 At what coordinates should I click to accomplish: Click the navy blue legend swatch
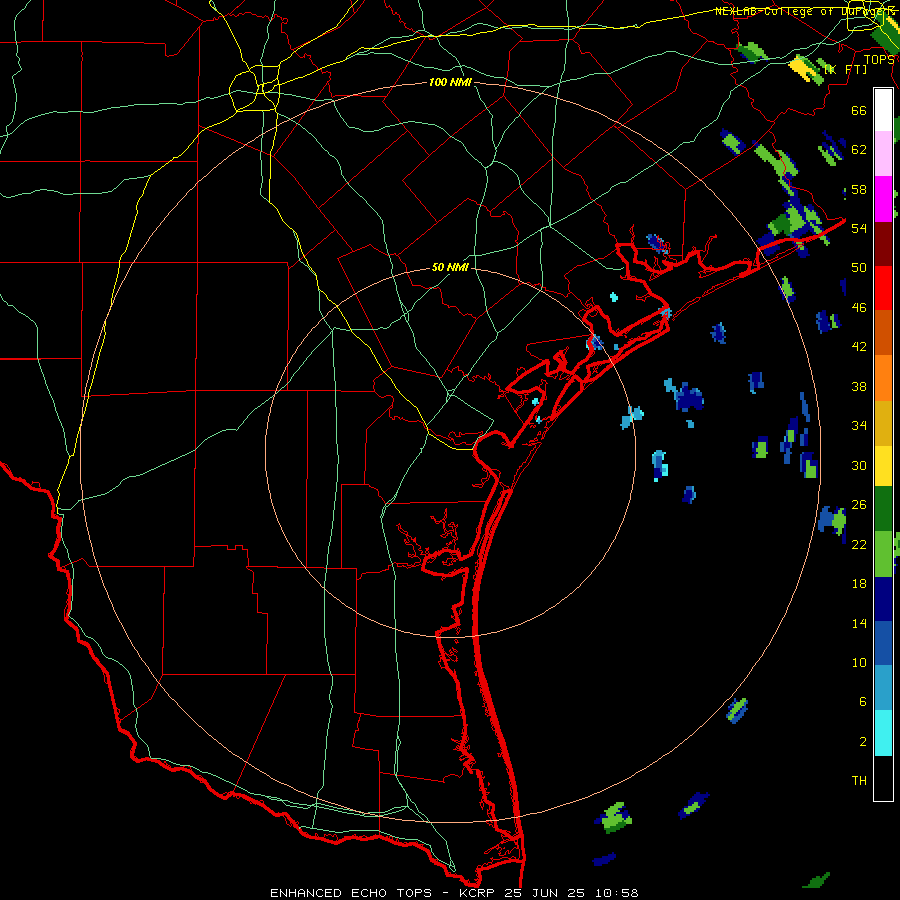883,599
